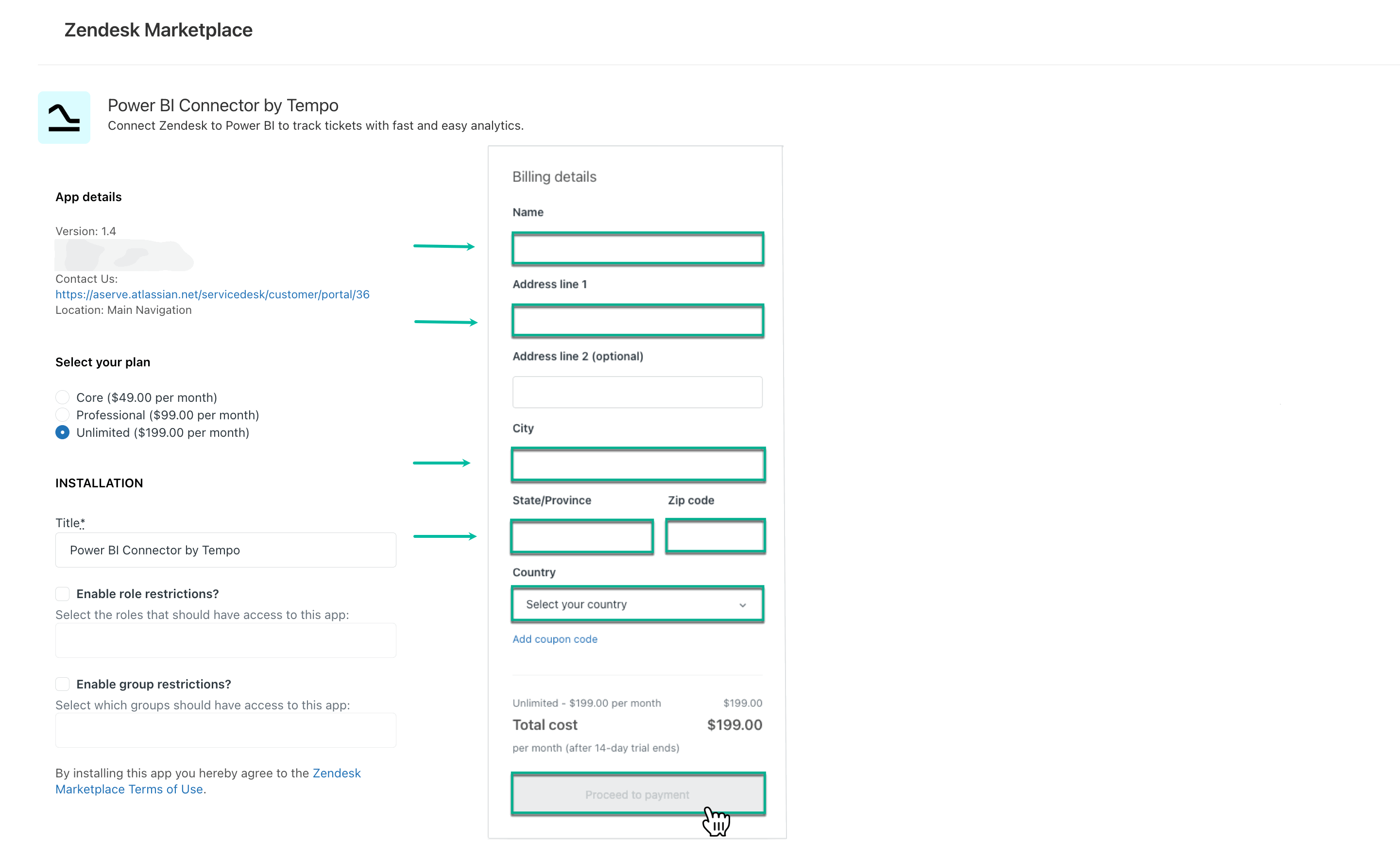The height and width of the screenshot is (859, 1400).
Task: Click the Zendesk Marketplace heading
Action: 158,30
